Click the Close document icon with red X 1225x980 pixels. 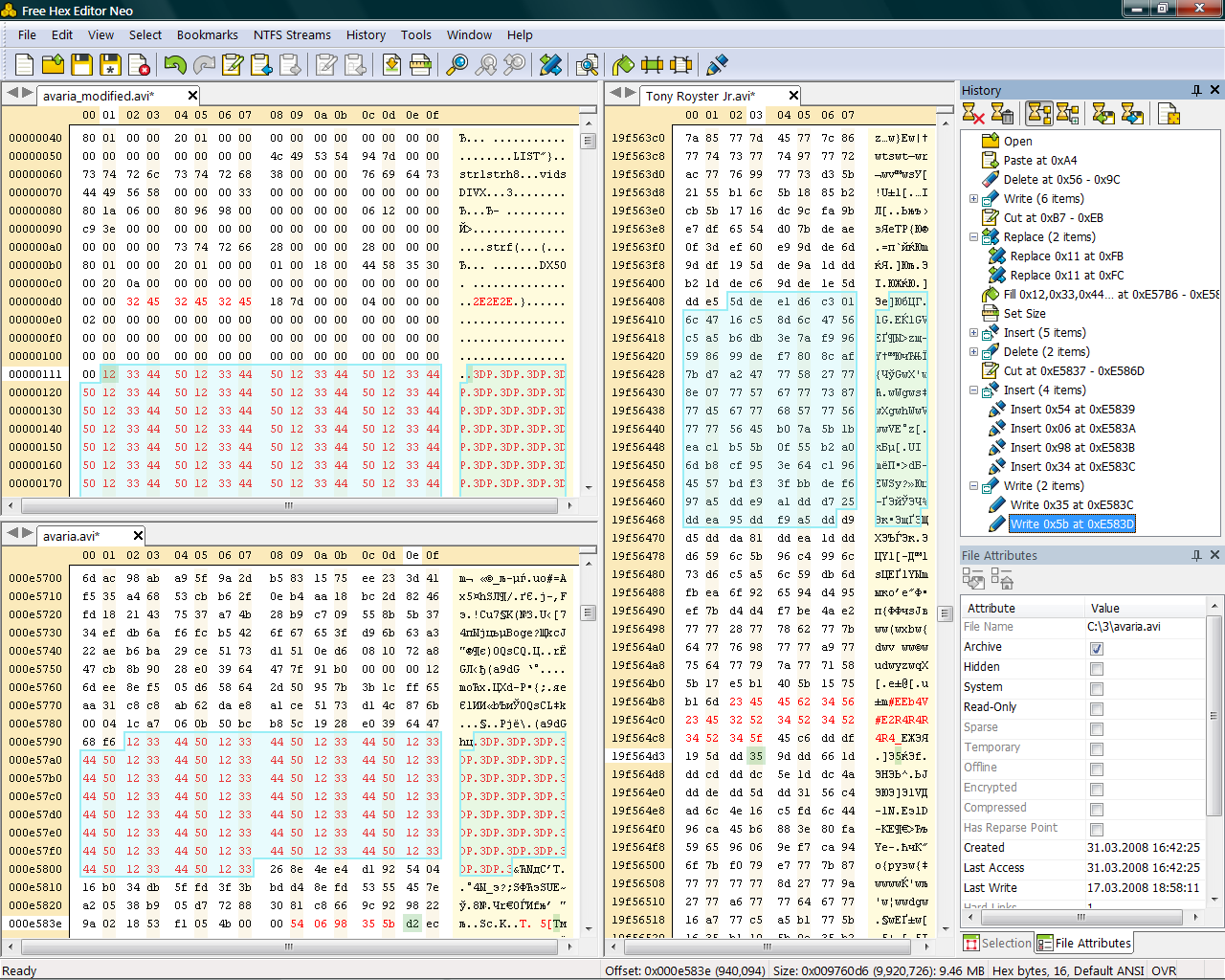(140, 64)
